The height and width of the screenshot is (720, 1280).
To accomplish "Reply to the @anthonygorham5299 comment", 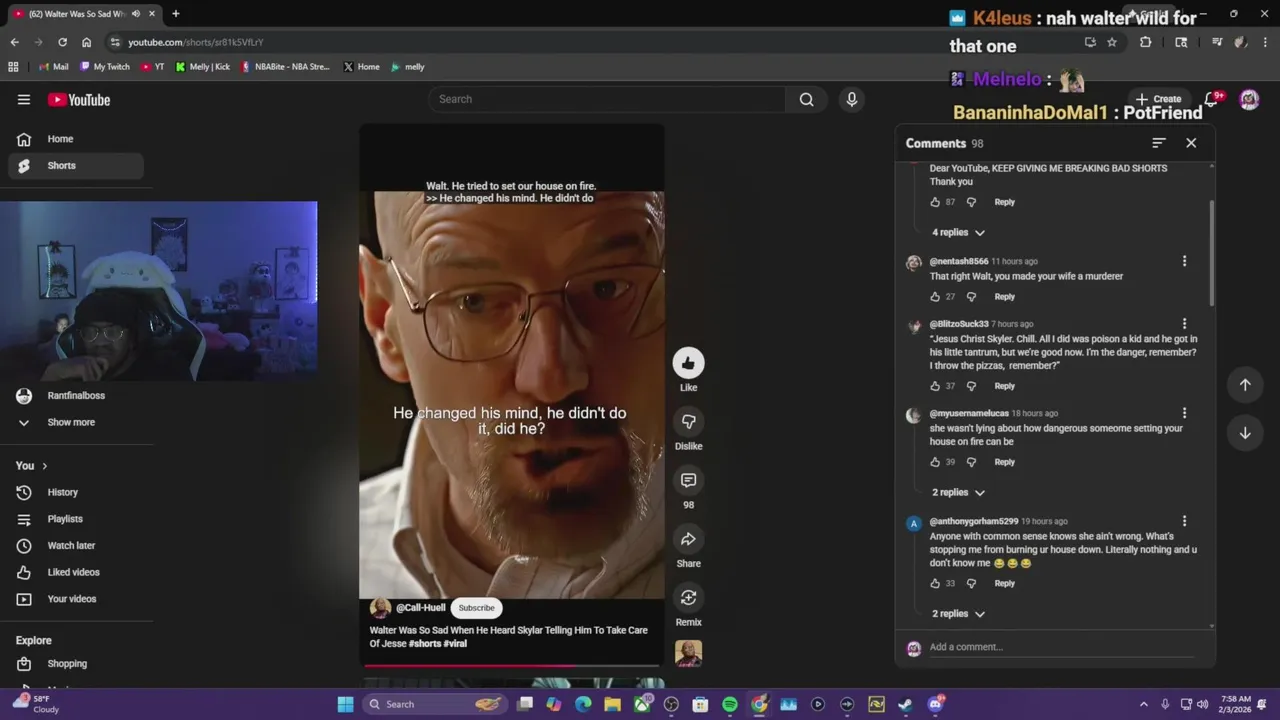I will pyautogui.click(x=1004, y=583).
